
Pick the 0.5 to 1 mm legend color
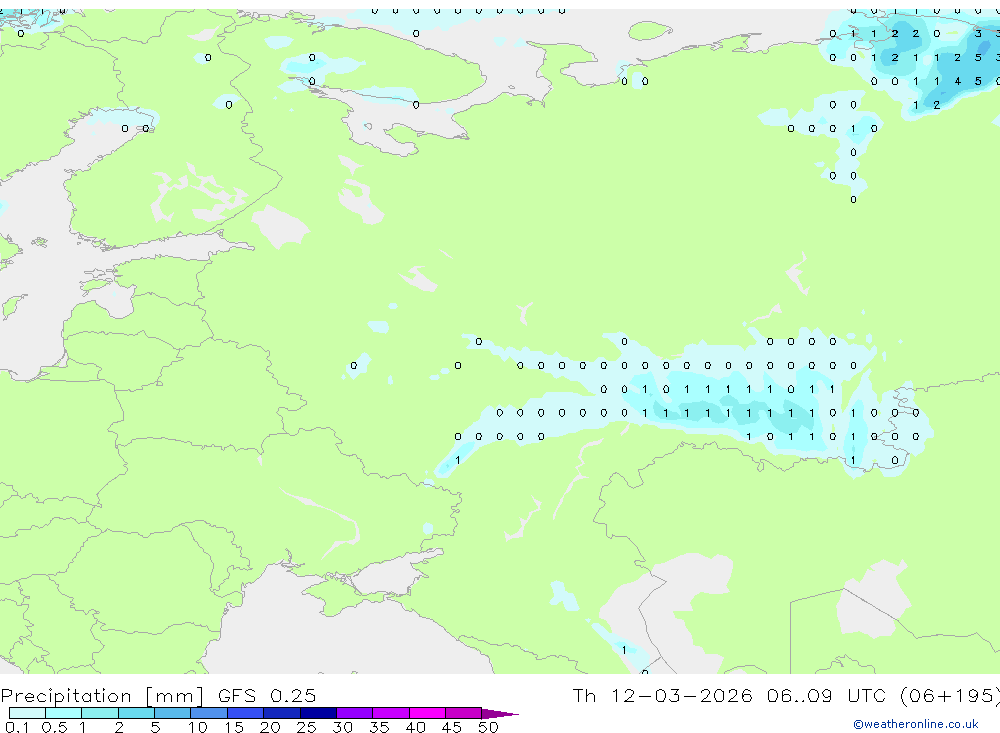pyautogui.click(x=64, y=713)
